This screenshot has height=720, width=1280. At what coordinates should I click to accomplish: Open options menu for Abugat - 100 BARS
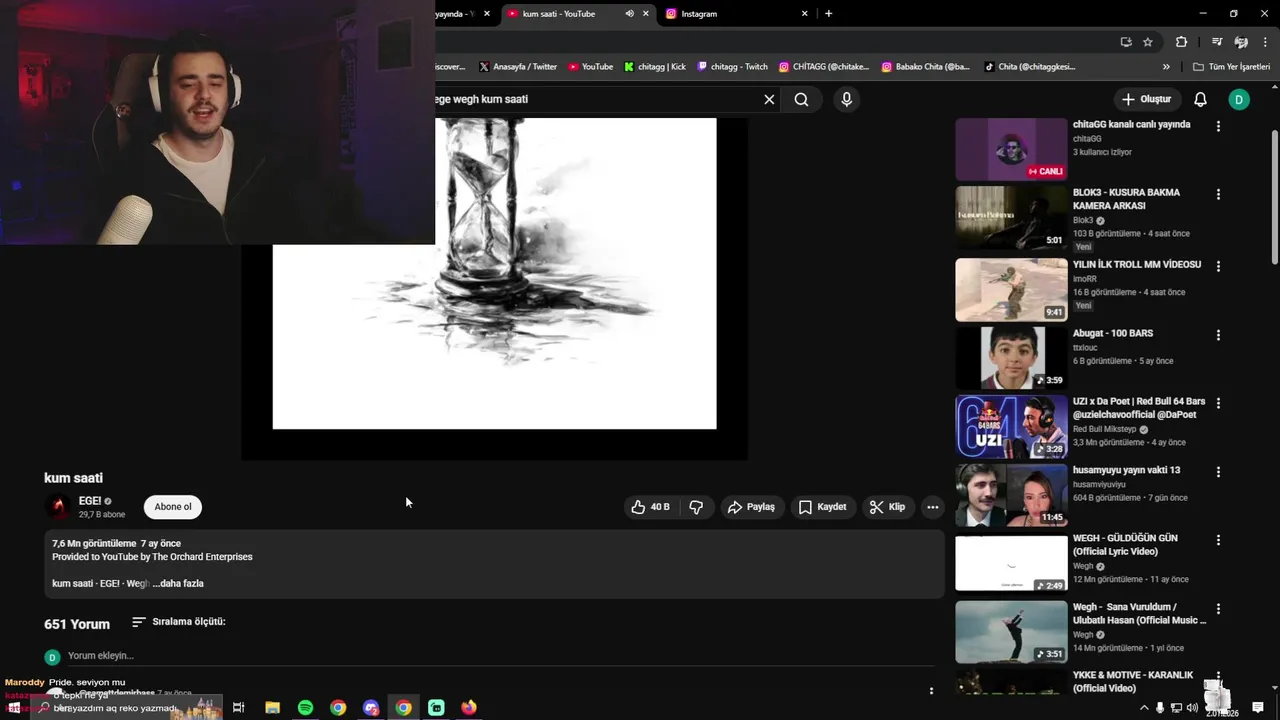1218,335
